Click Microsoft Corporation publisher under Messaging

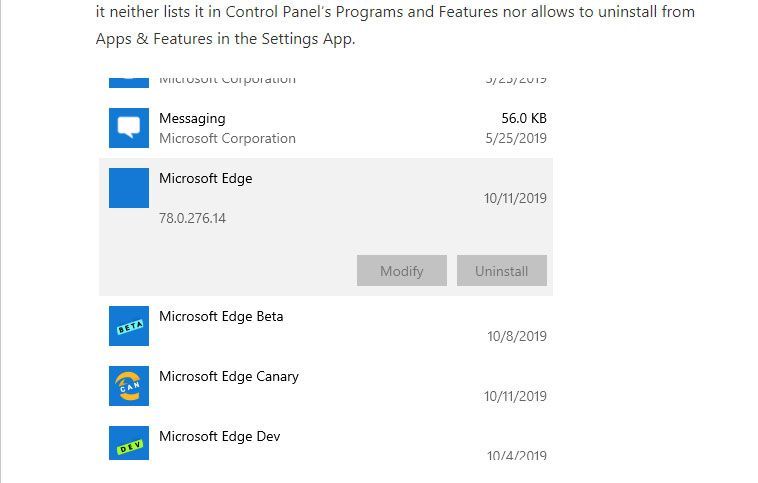click(x=227, y=138)
